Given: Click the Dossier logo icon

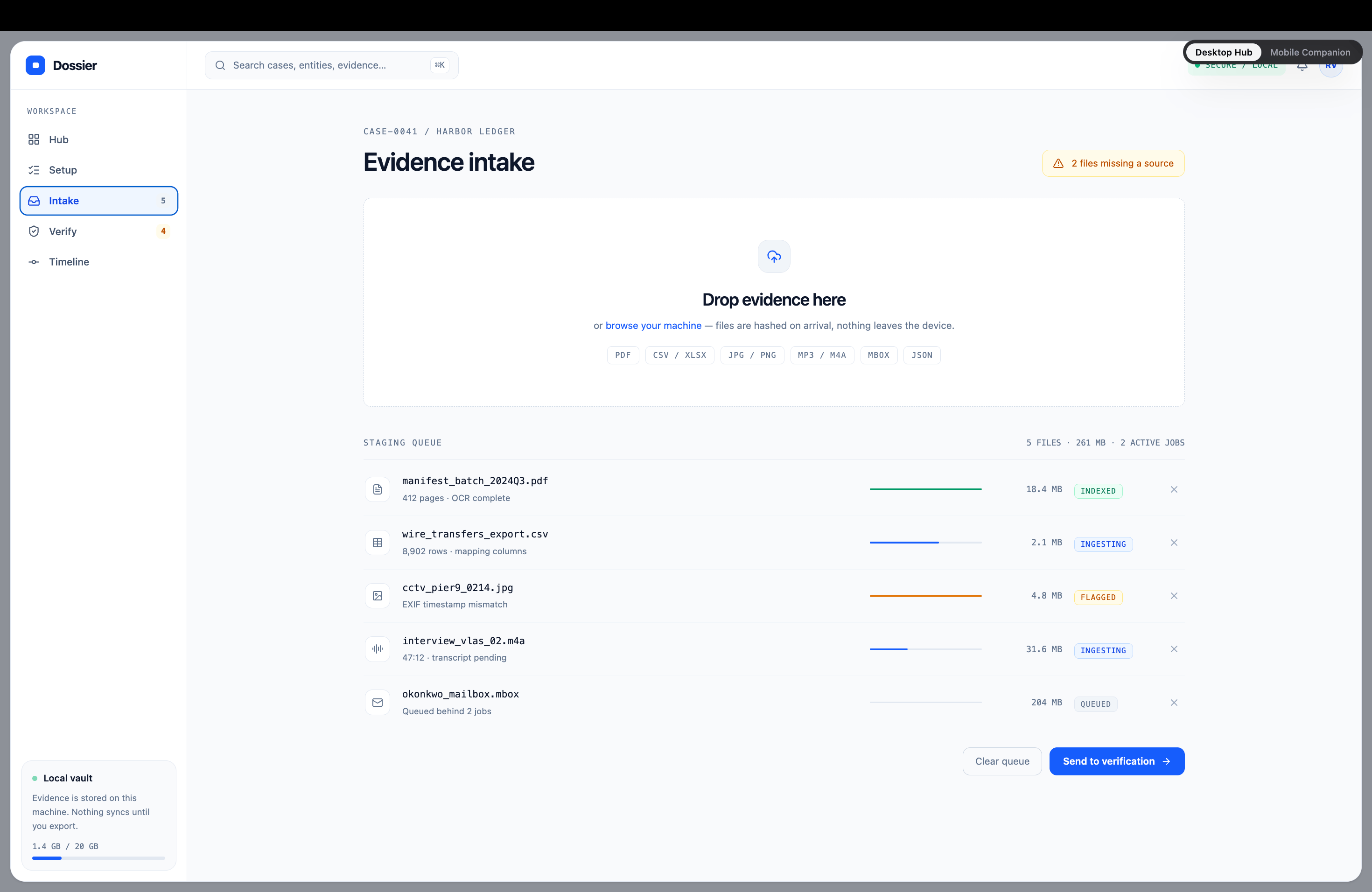Looking at the screenshot, I should click(x=35, y=65).
